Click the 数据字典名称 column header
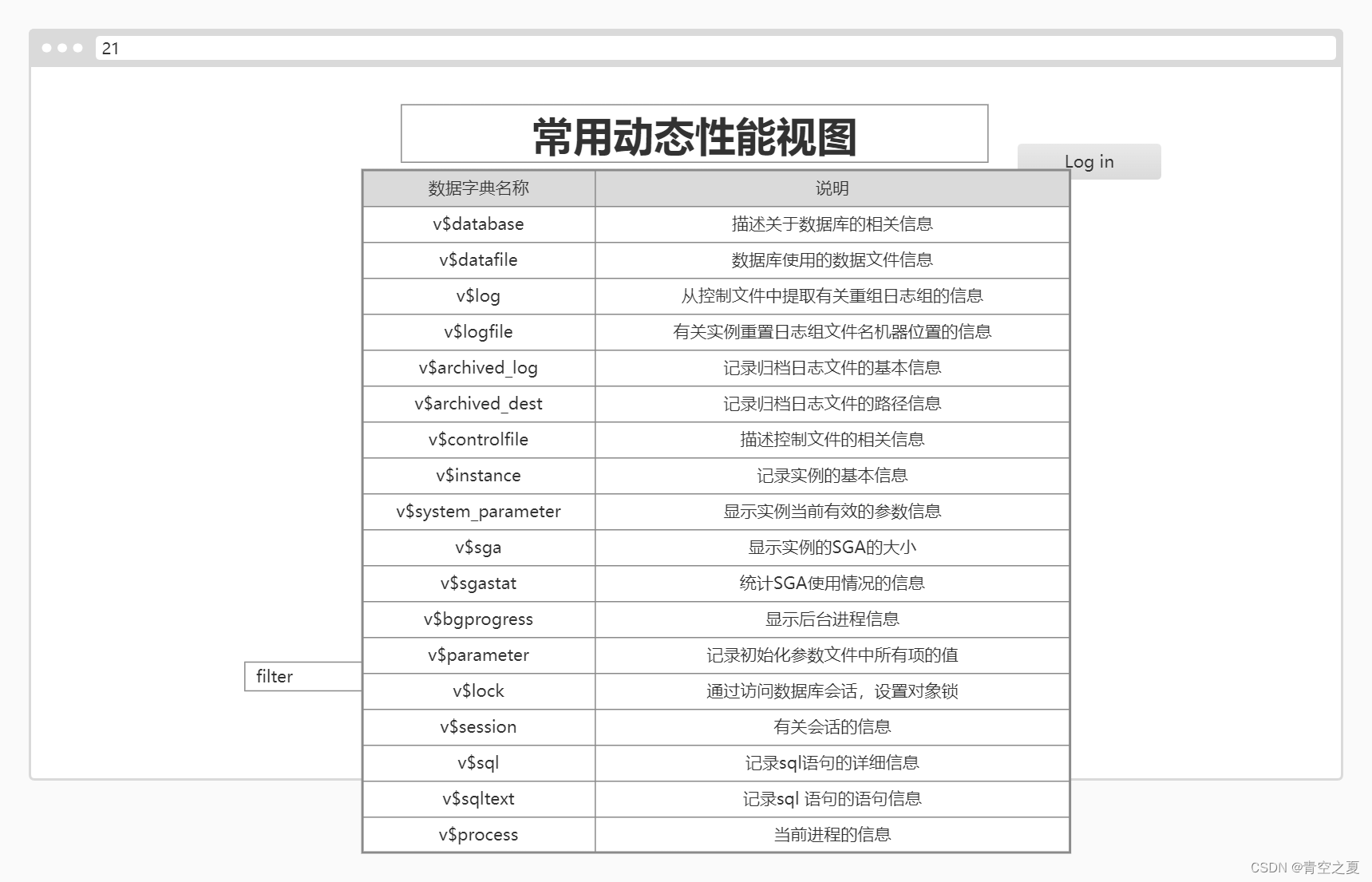1372x882 pixels. [479, 188]
